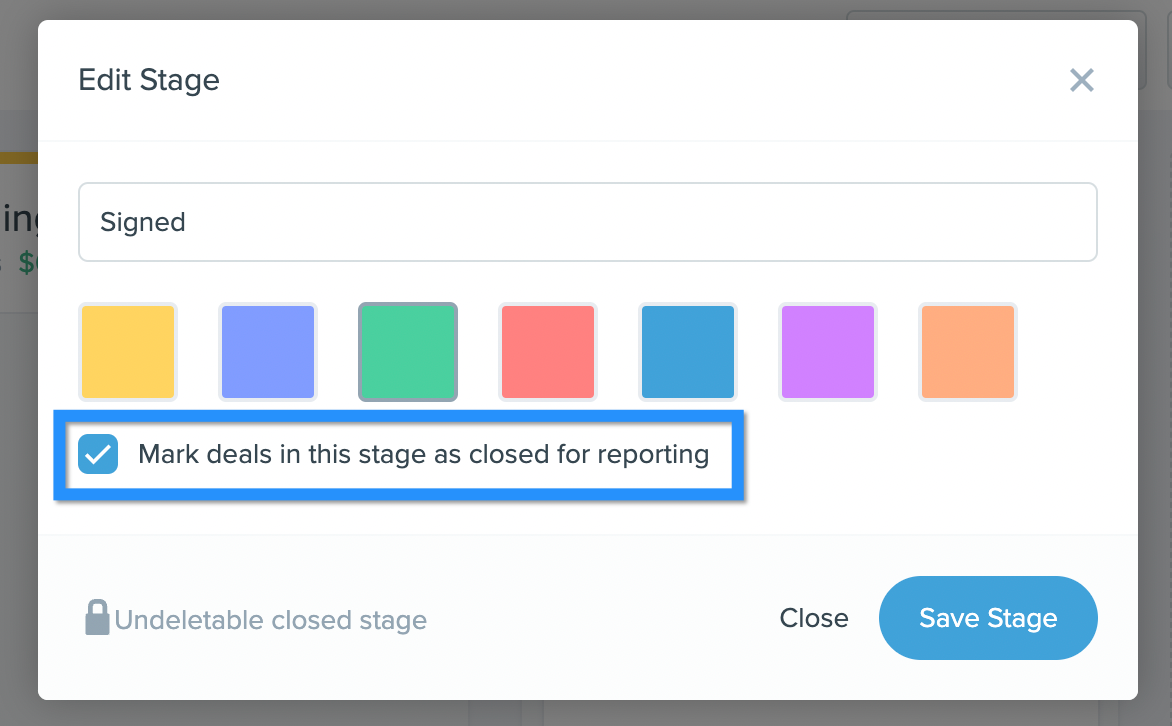Click the green dollar amount behind the dialog

(x=27, y=262)
